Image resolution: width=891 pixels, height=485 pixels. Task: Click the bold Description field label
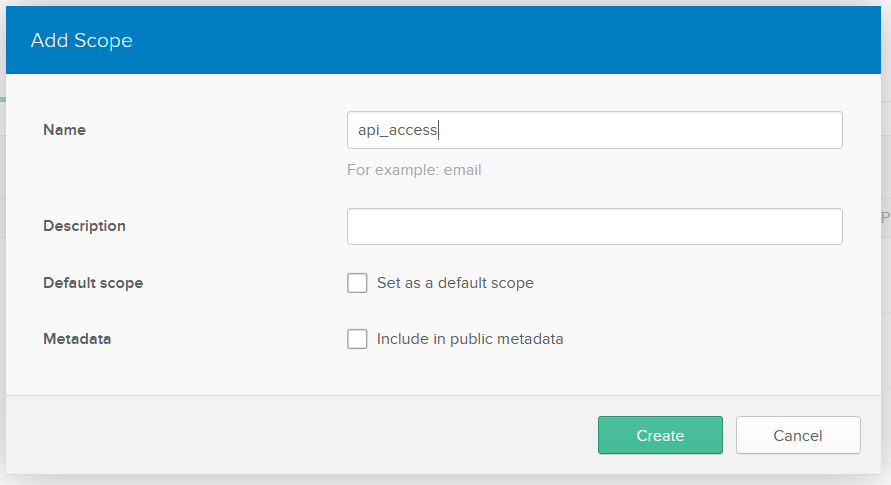84,226
